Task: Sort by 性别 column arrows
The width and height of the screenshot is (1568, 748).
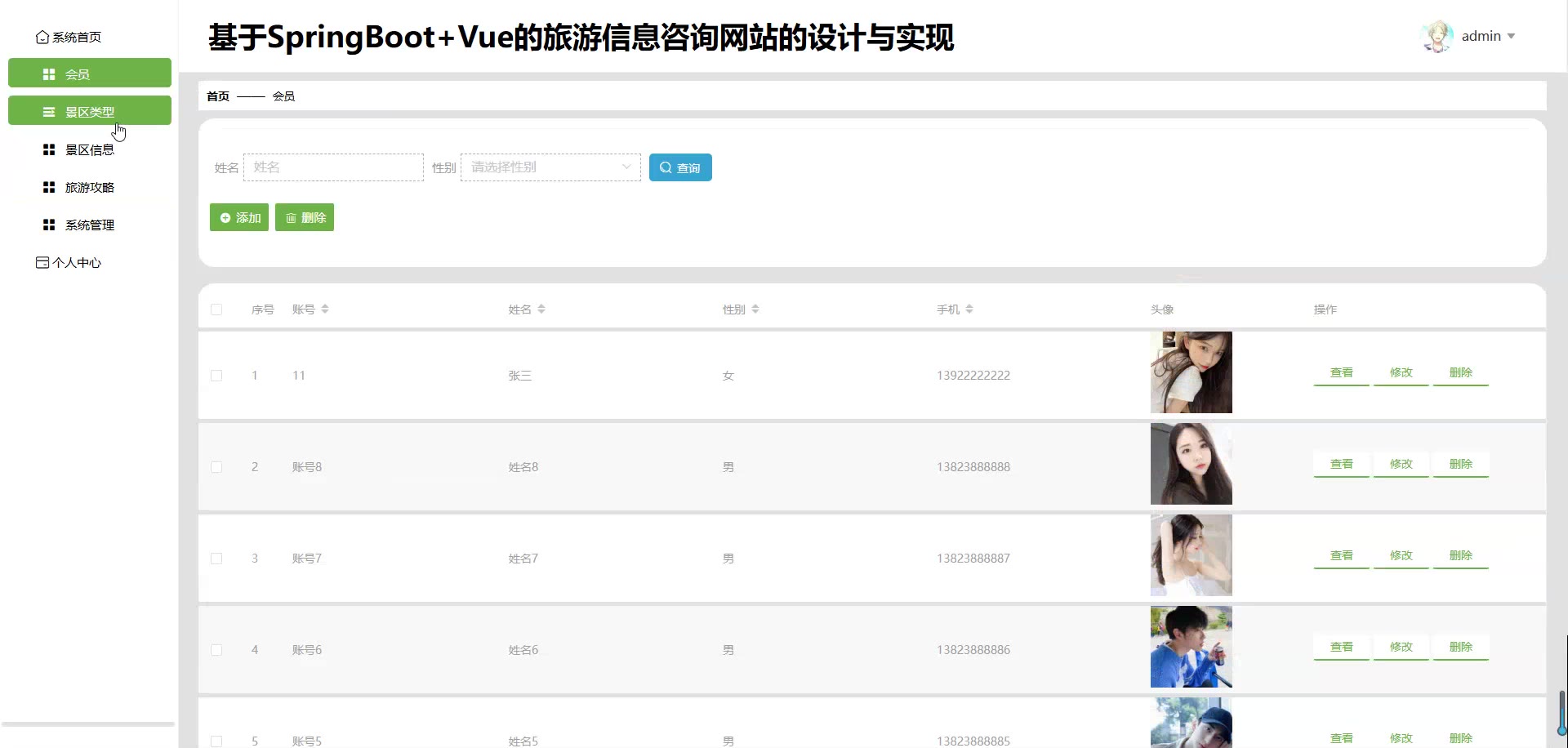Action: (755, 309)
